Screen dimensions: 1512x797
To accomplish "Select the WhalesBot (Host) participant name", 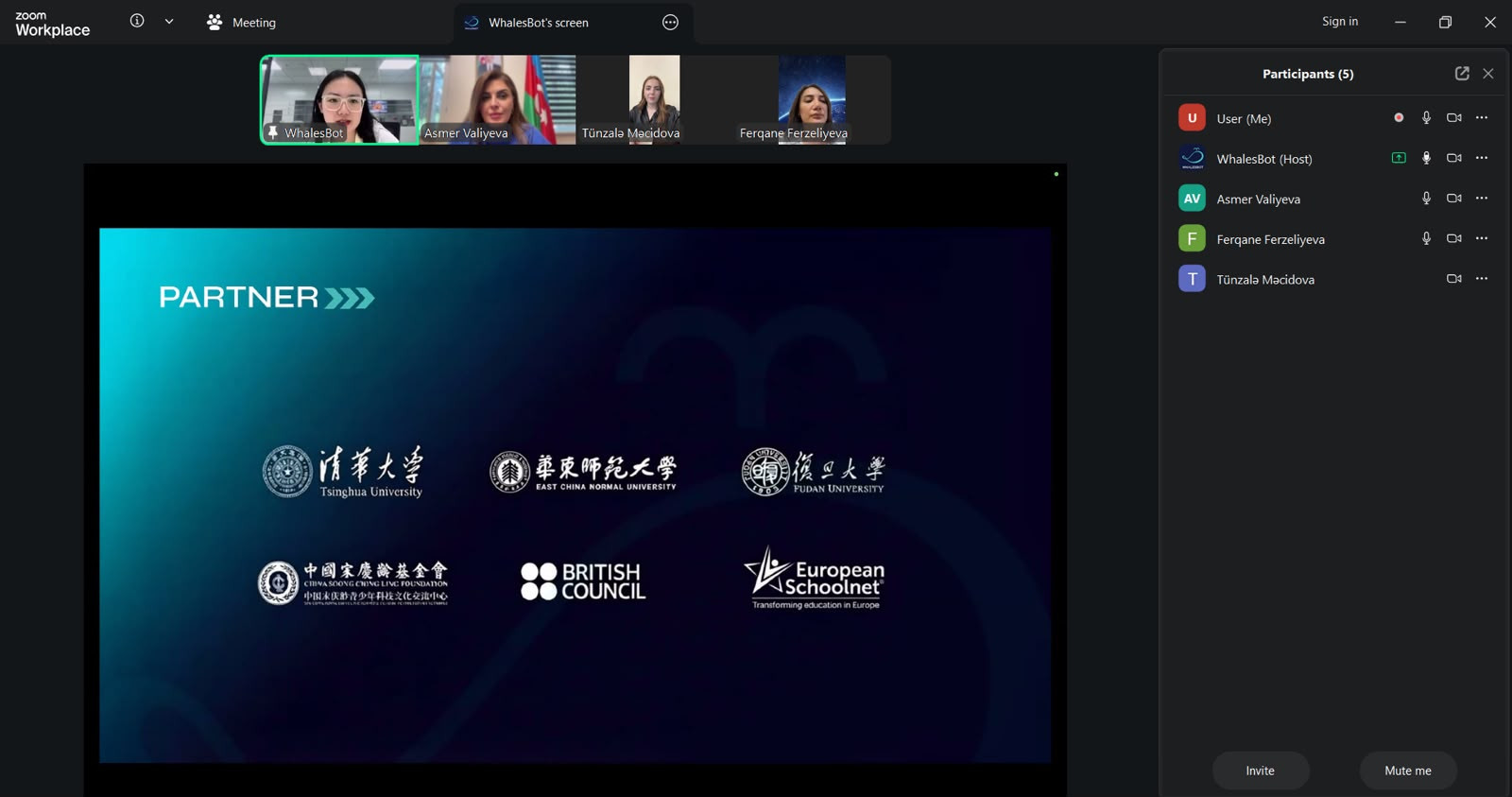I will 1264,159.
